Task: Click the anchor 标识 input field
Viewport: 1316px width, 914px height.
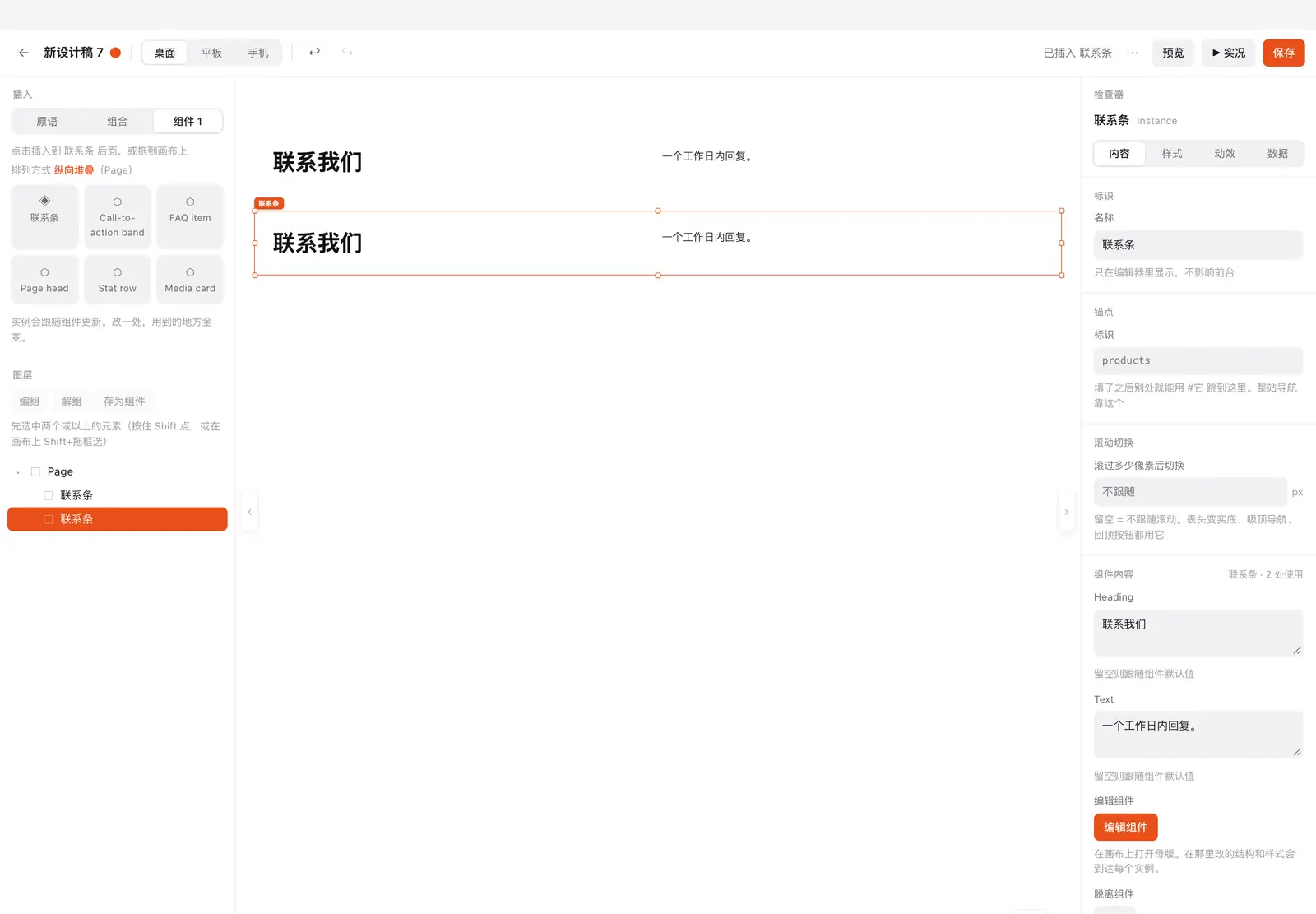Action: pos(1198,360)
